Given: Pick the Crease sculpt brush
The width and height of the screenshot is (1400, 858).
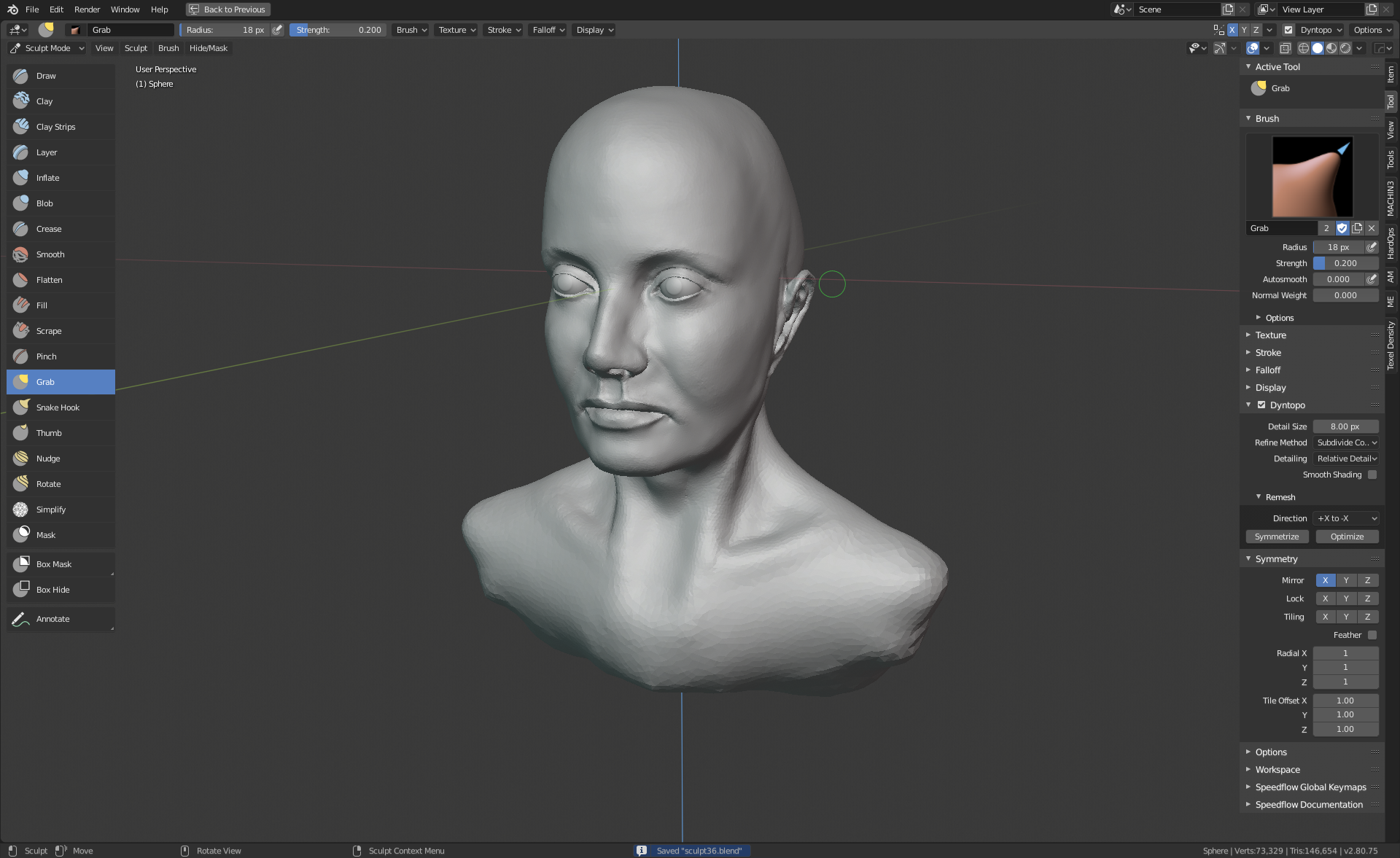Looking at the screenshot, I should pyautogui.click(x=49, y=229).
